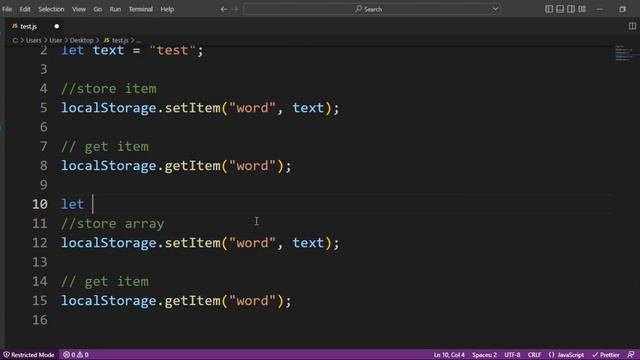Click setItem on line 5
Viewport: 640px width, 360px height.
[x=192, y=108]
